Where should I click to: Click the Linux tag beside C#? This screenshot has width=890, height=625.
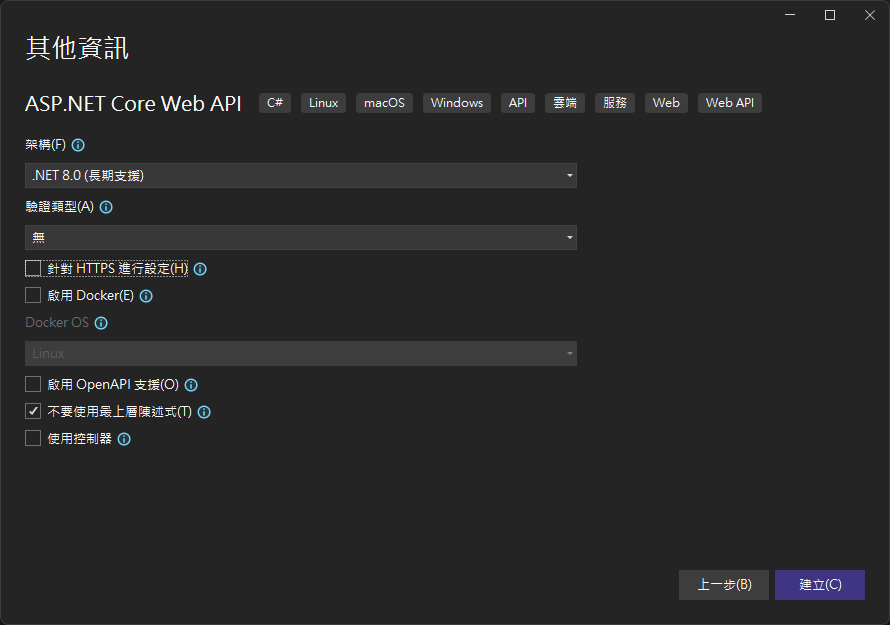pos(324,103)
